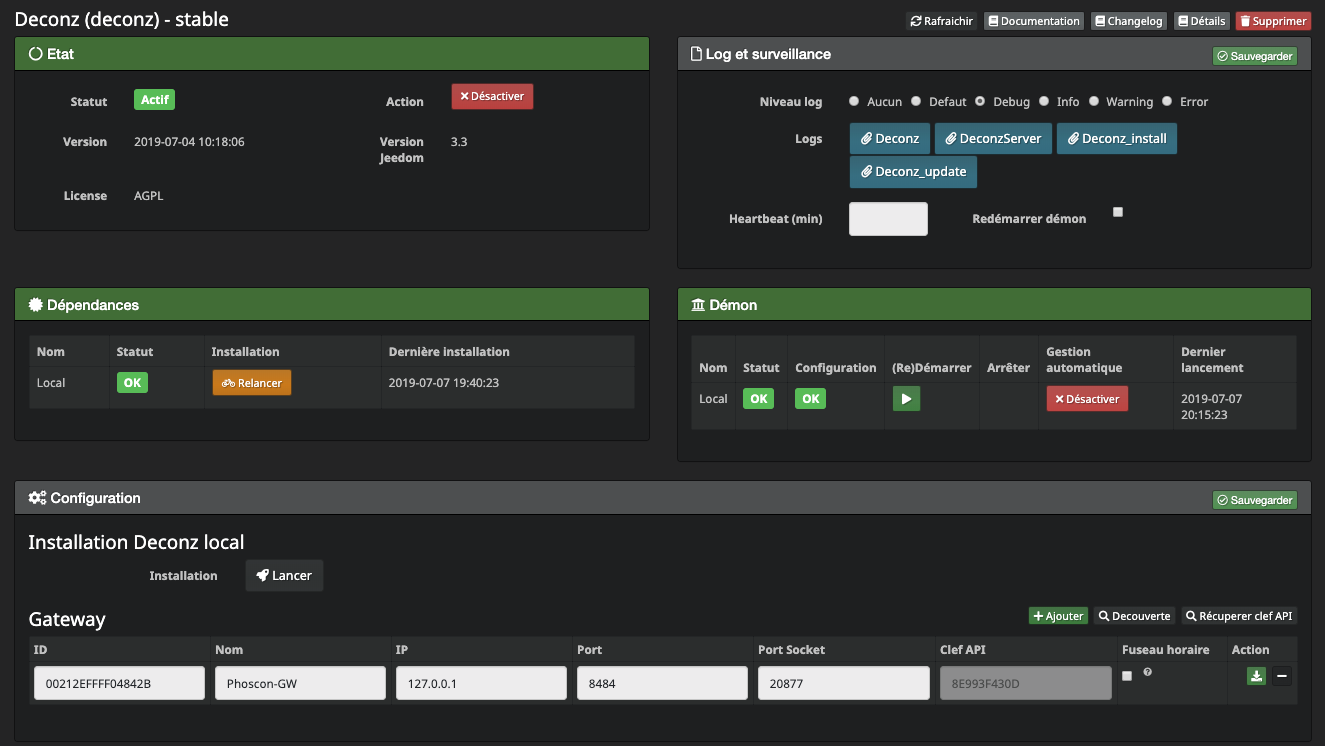Click the Local name in Démon table
Image resolution: width=1325 pixels, height=746 pixels.
713,399
